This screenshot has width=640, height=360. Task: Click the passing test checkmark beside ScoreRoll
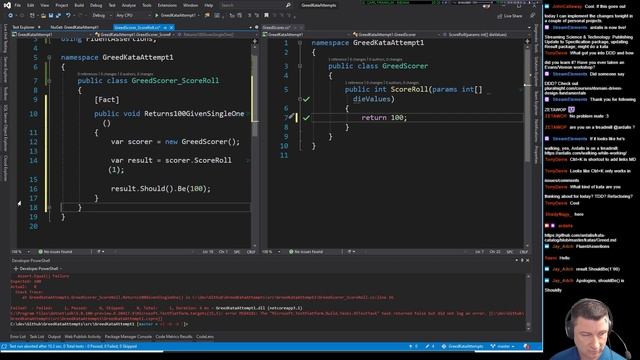coord(307,99)
